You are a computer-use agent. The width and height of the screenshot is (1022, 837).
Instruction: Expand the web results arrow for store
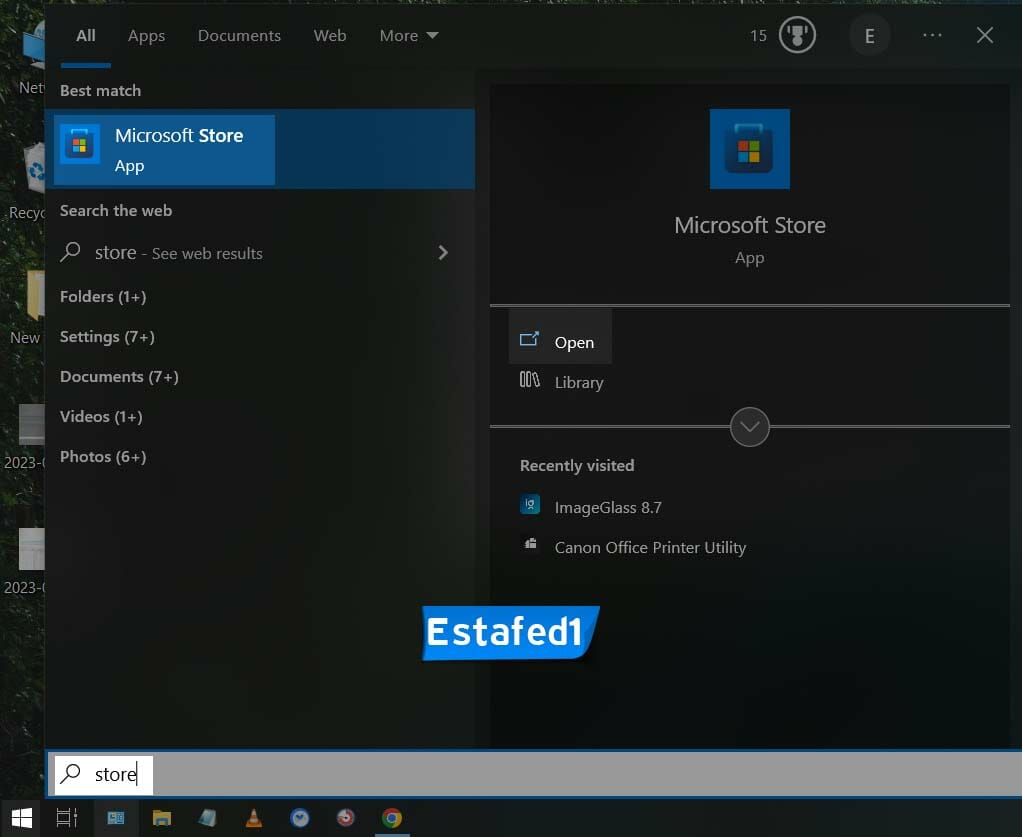pos(443,253)
